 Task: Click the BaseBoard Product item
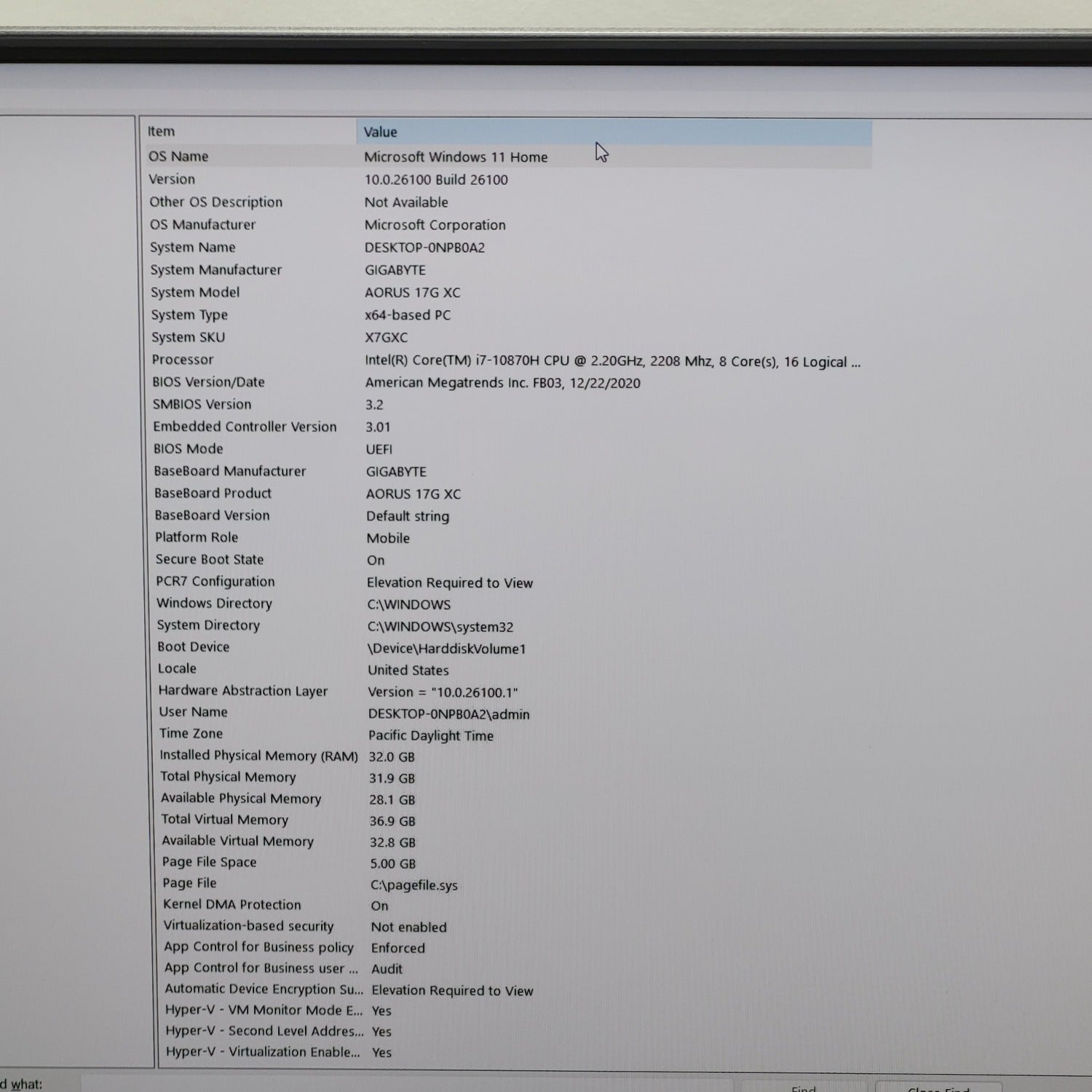[x=213, y=494]
